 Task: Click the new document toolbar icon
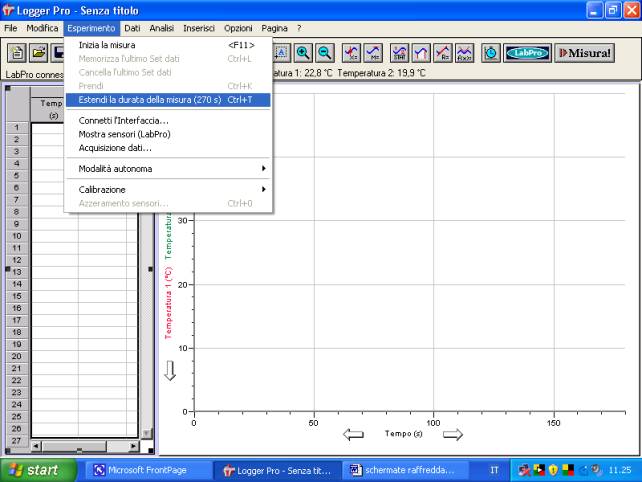(x=15, y=53)
